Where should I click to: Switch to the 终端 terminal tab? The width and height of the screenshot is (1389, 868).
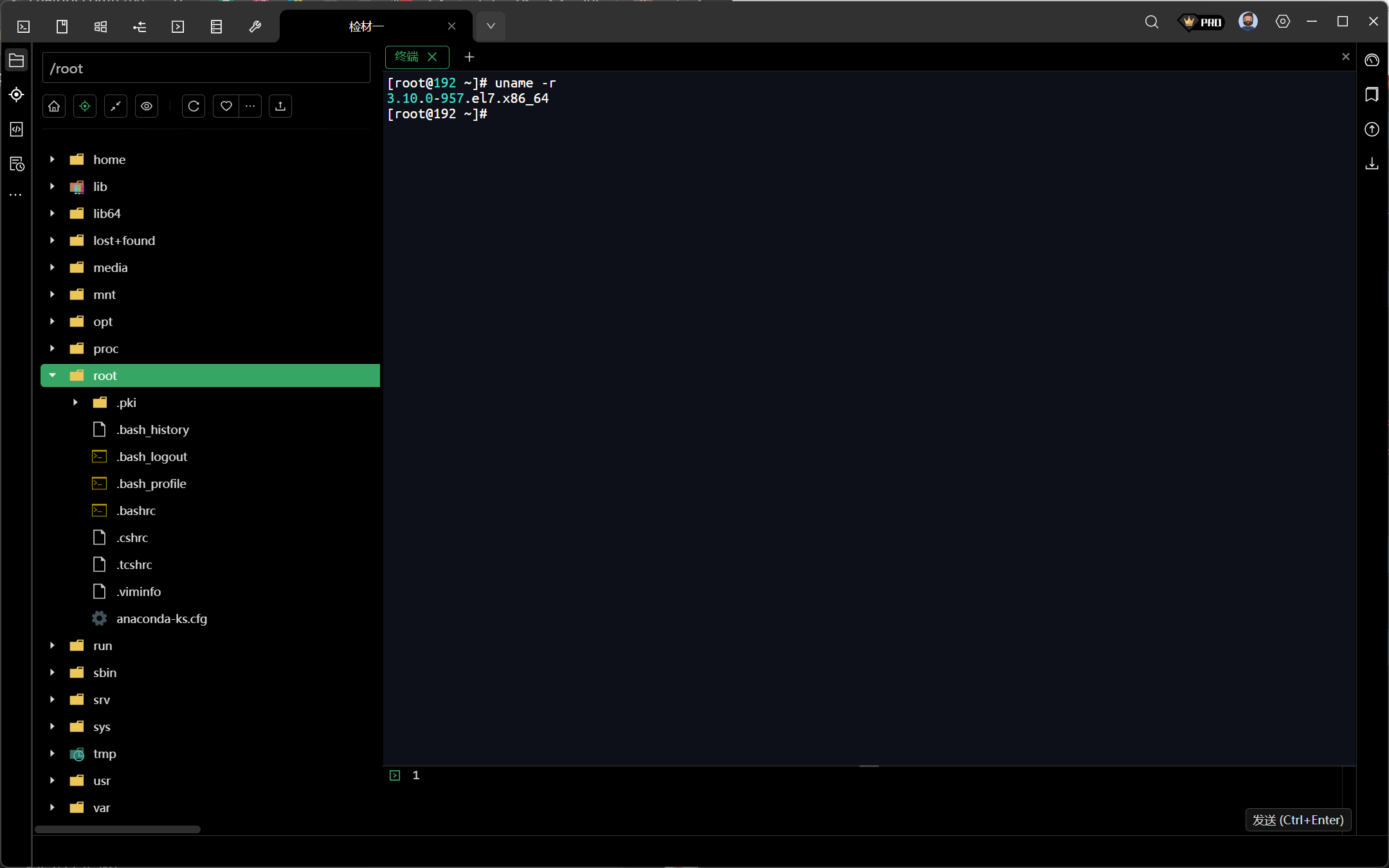point(406,57)
